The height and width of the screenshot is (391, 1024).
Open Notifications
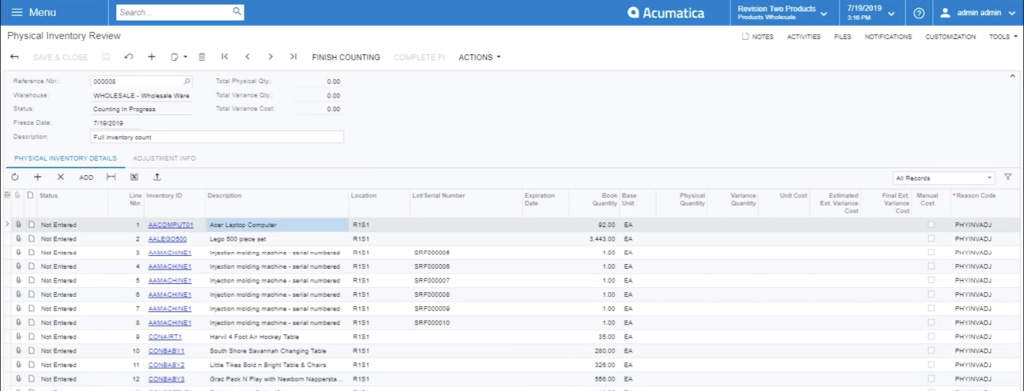coord(888,37)
